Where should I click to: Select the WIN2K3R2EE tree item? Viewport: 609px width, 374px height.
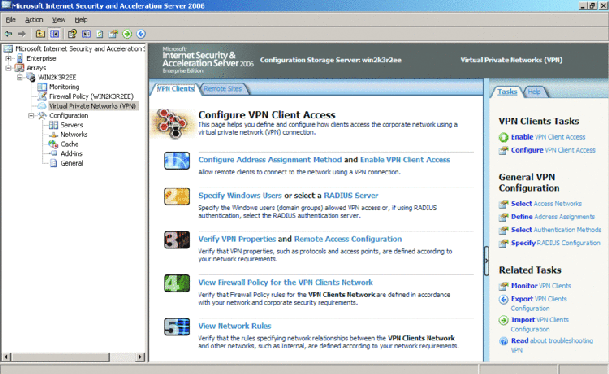coord(57,77)
